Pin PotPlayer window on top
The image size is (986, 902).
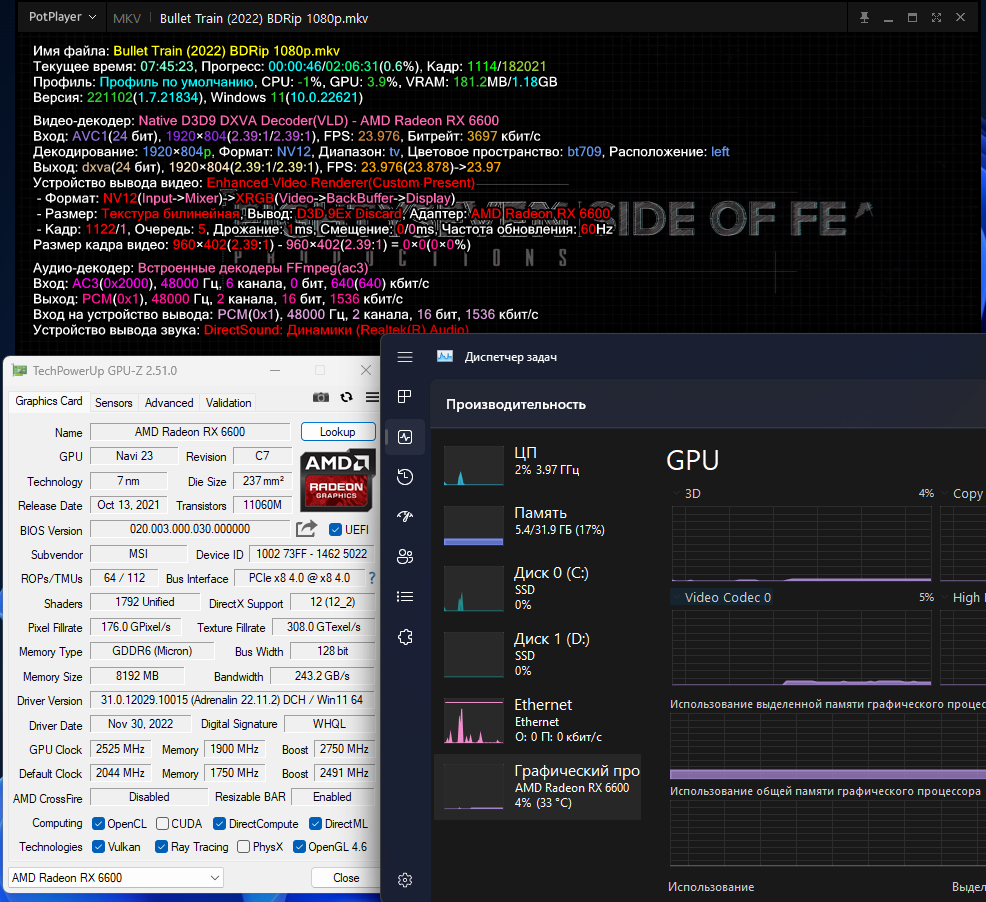(x=865, y=18)
